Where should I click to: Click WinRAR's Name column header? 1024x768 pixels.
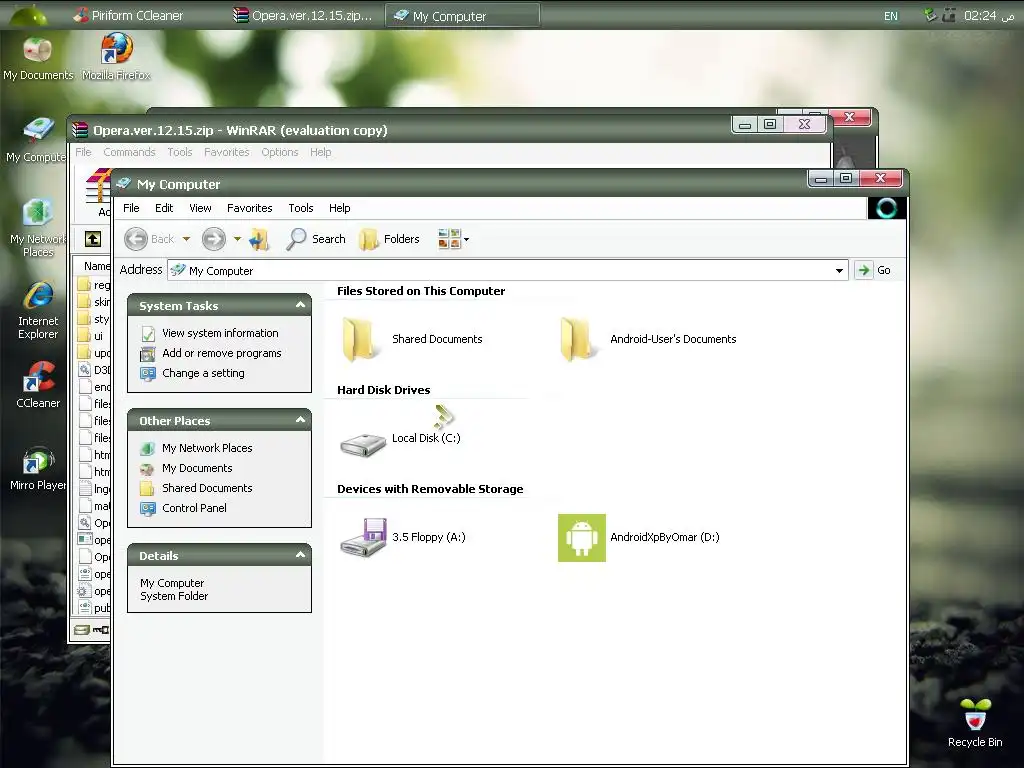pyautogui.click(x=92, y=266)
